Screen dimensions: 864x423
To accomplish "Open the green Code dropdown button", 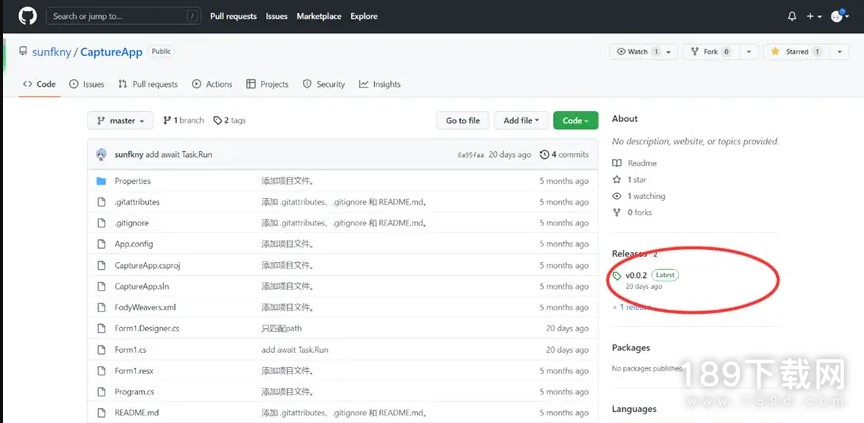I will [576, 121].
